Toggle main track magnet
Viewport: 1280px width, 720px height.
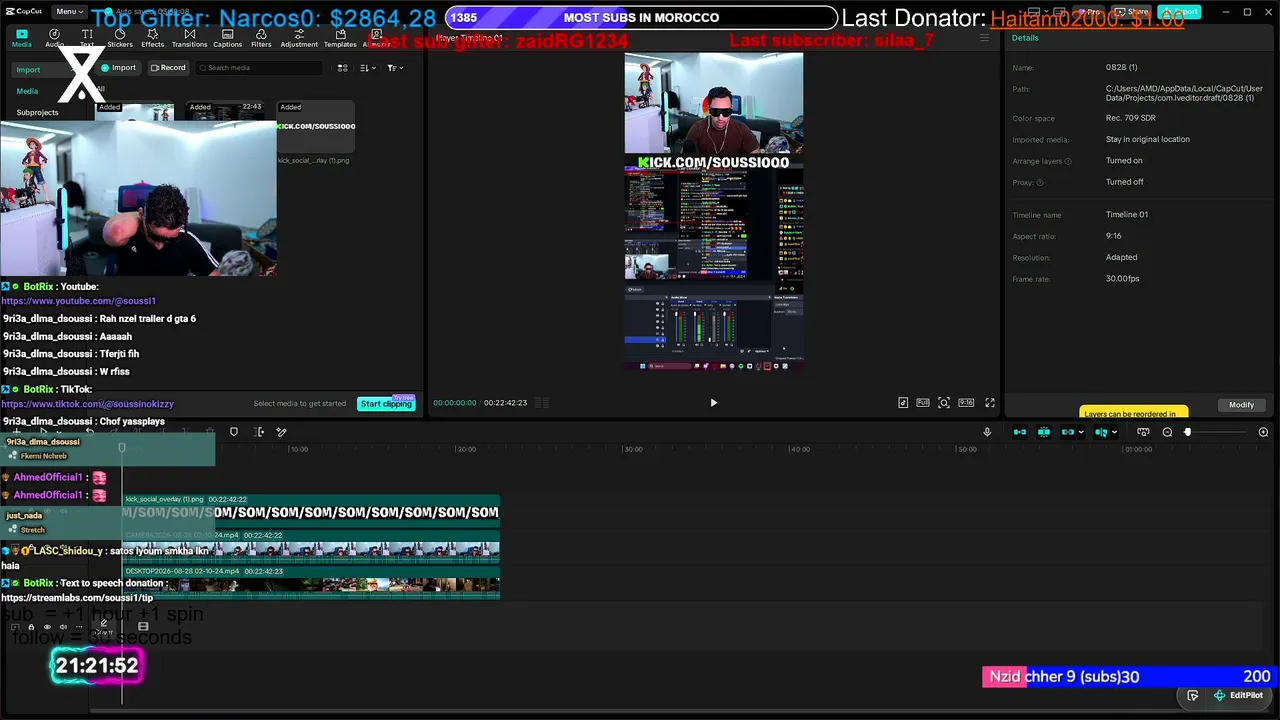coord(1020,432)
